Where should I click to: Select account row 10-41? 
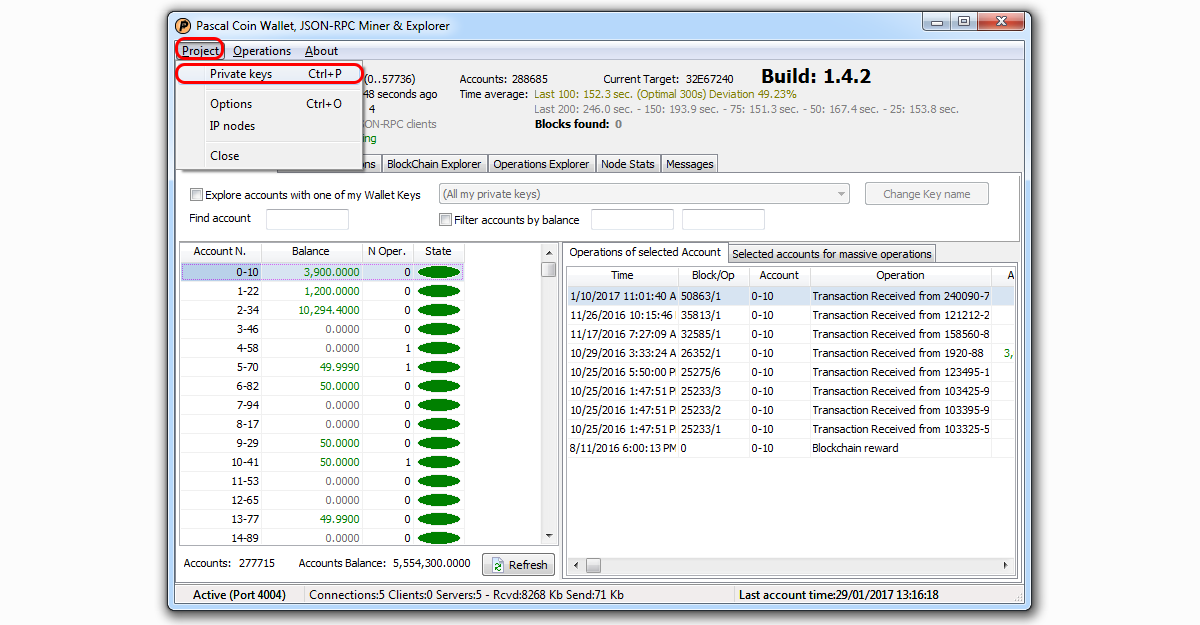tap(321, 462)
